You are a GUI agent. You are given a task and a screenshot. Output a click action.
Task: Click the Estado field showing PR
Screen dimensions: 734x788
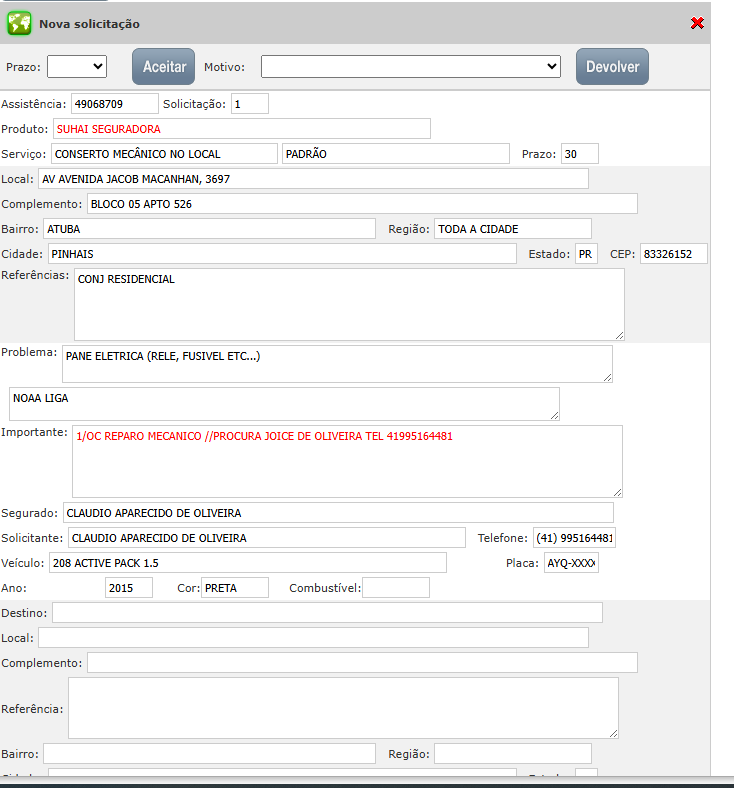coord(586,254)
